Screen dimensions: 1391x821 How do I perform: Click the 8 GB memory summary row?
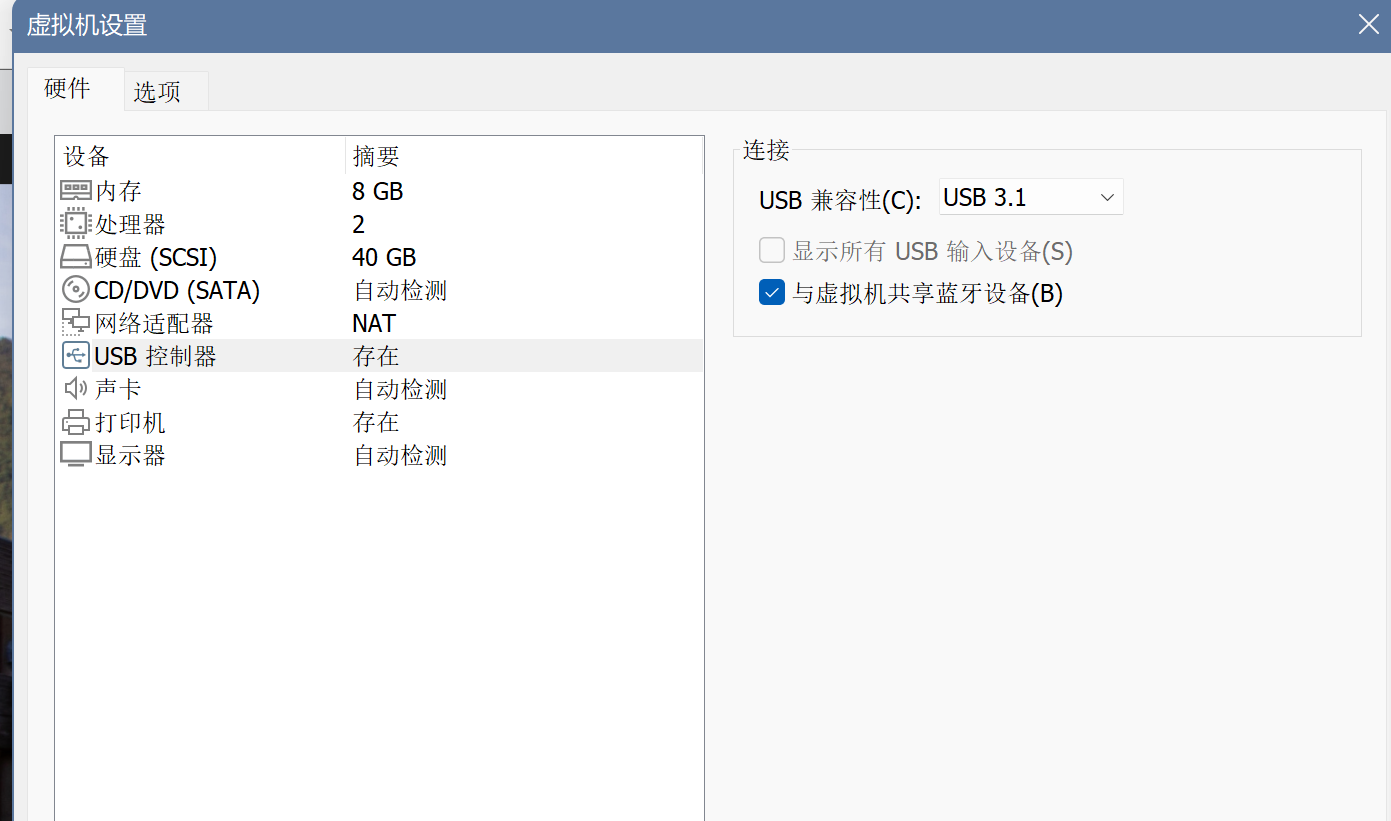[377, 190]
